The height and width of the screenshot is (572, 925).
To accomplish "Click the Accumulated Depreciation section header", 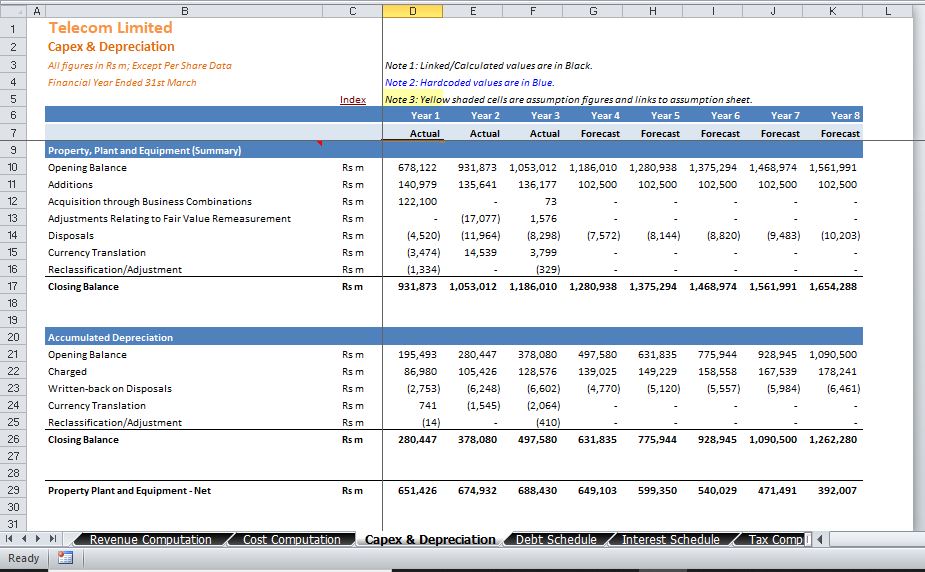I will [x=110, y=337].
